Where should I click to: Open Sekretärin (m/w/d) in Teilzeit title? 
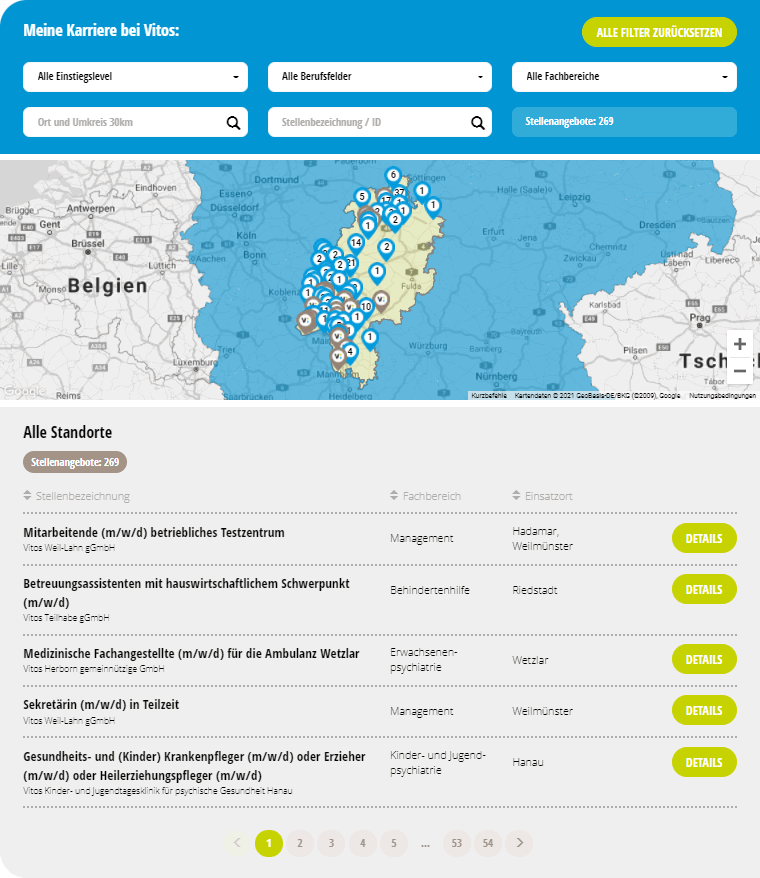[101, 704]
